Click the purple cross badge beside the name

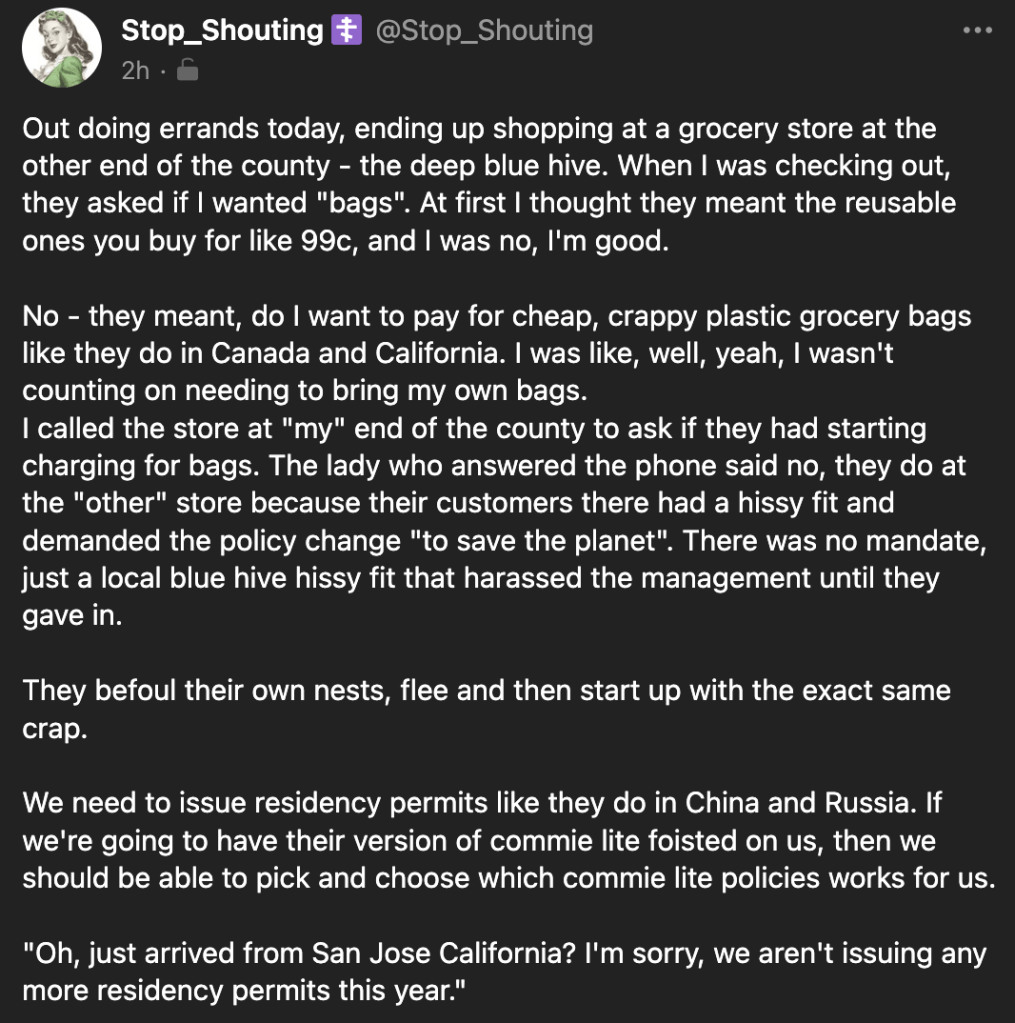point(346,31)
